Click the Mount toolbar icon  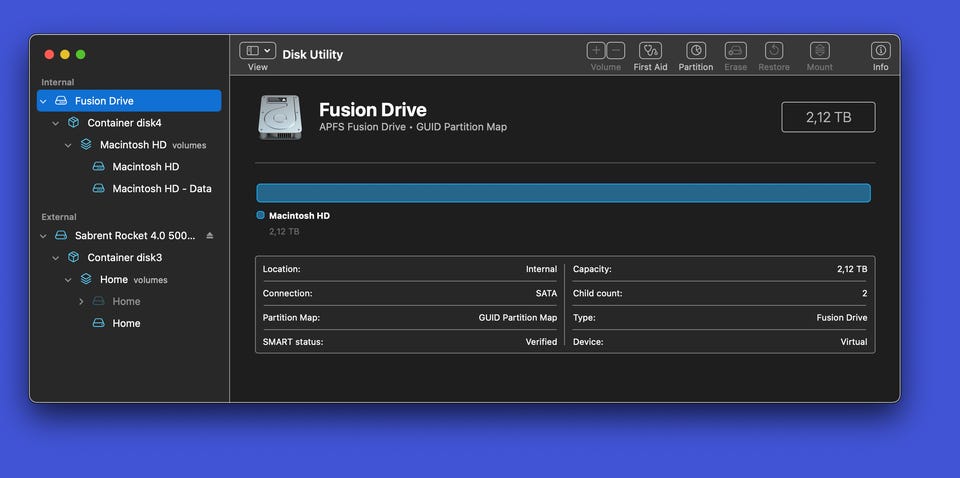(819, 51)
